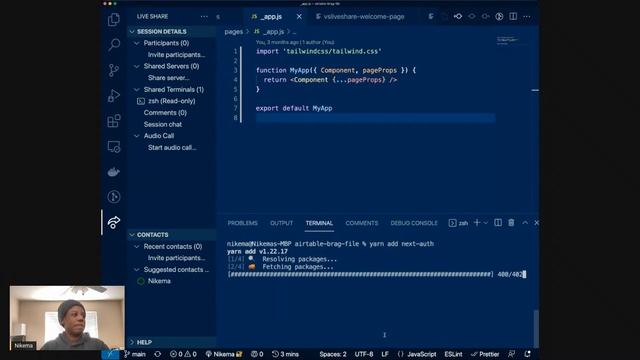The image size is (640, 360).
Task: Open Live Share panel more actions
Action: (204, 16)
